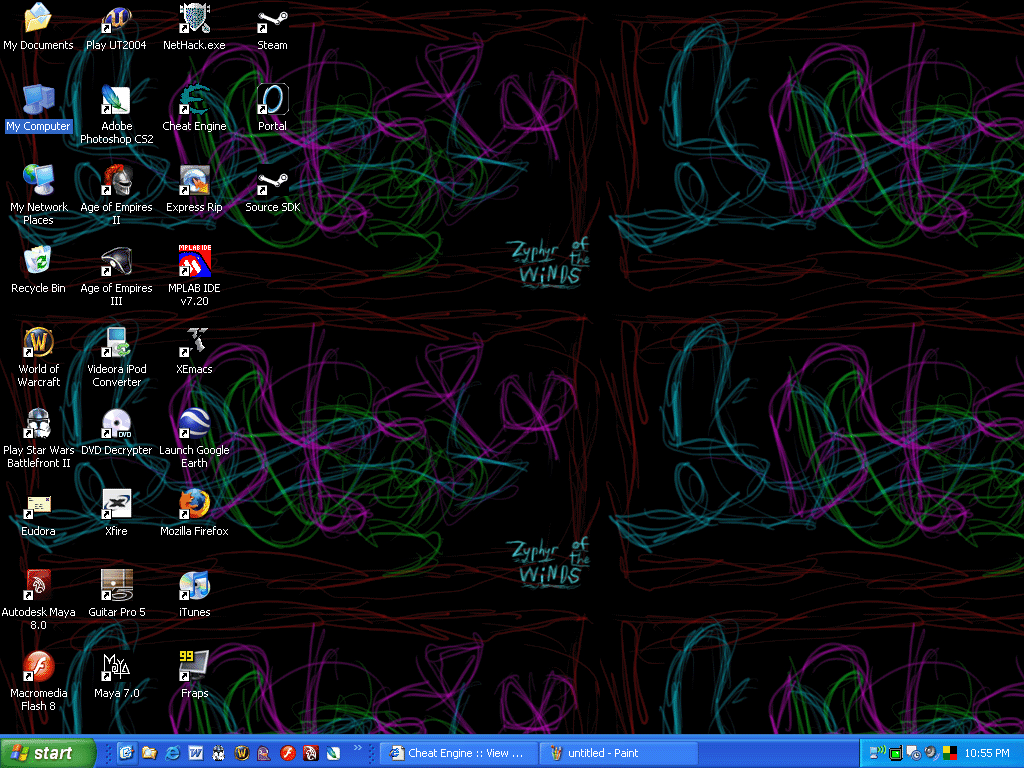The height and width of the screenshot is (768, 1024).
Task: Click the DVD Decrypter shortcut
Action: pos(116,432)
